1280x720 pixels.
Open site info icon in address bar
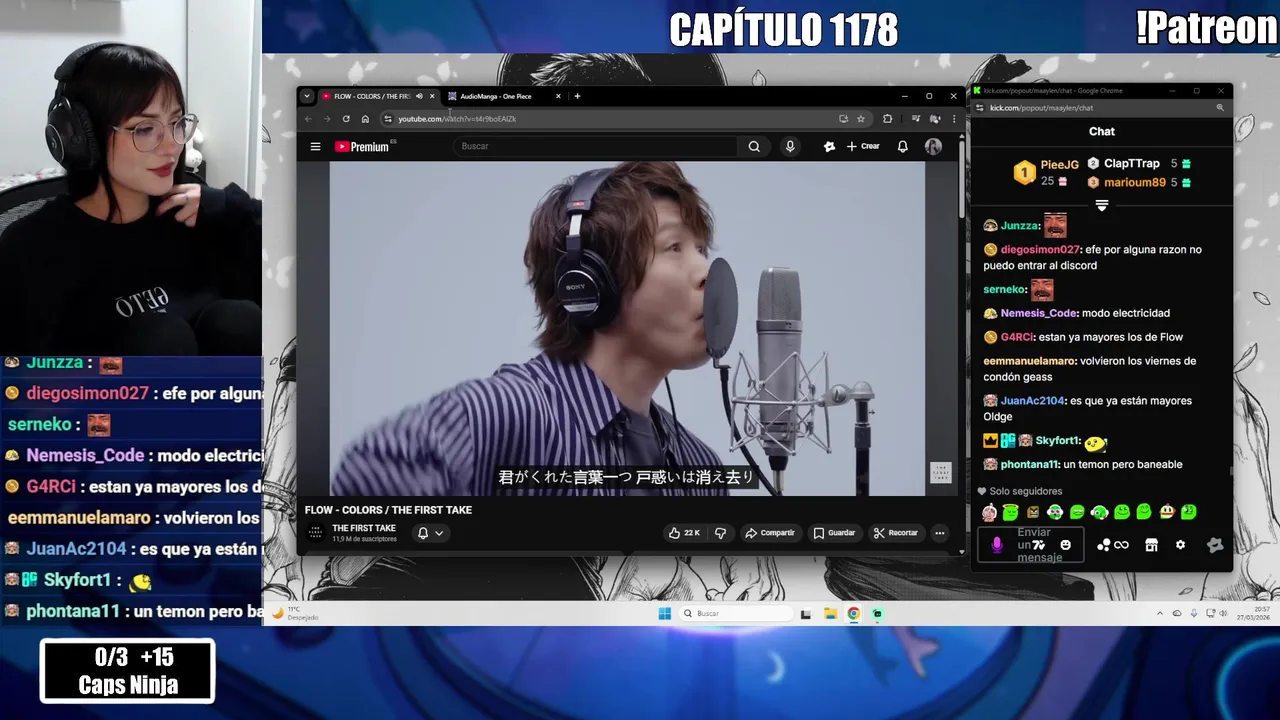388,119
